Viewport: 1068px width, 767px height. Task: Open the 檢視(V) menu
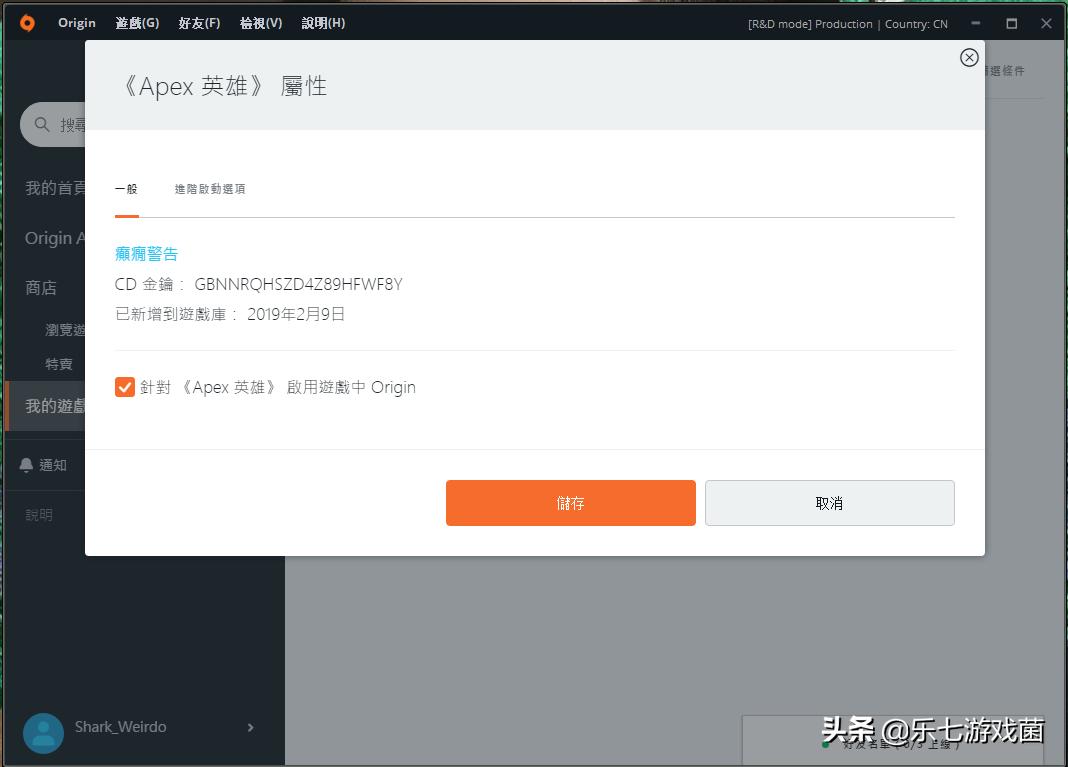coord(260,22)
